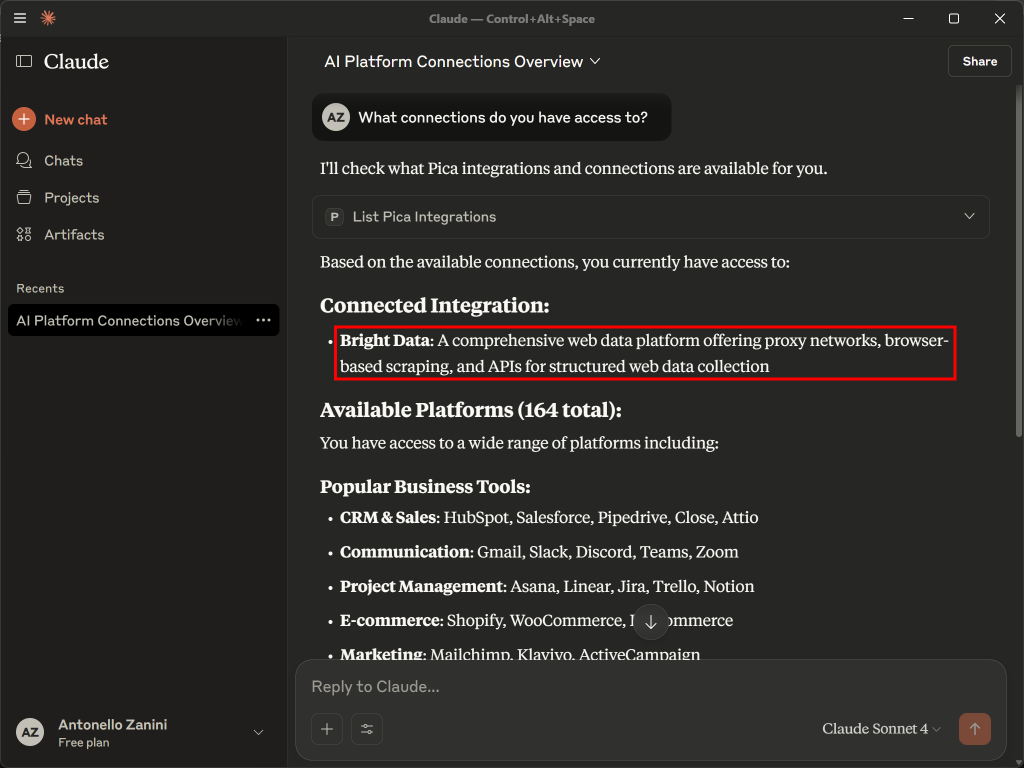Click the Claude starburst logo icon
This screenshot has width=1024, height=768.
click(x=47, y=18)
